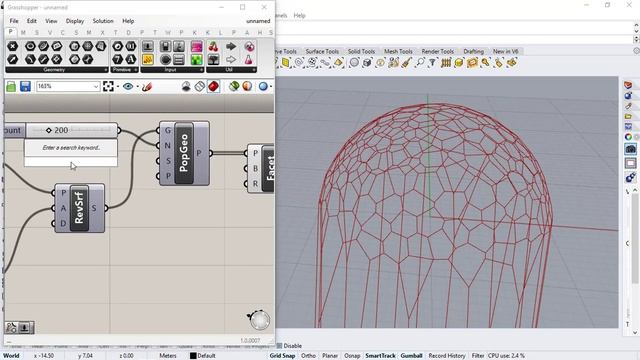Click the Rhino funnel selection filter icon
This screenshot has width=640, height=360.
(x=433, y=62)
